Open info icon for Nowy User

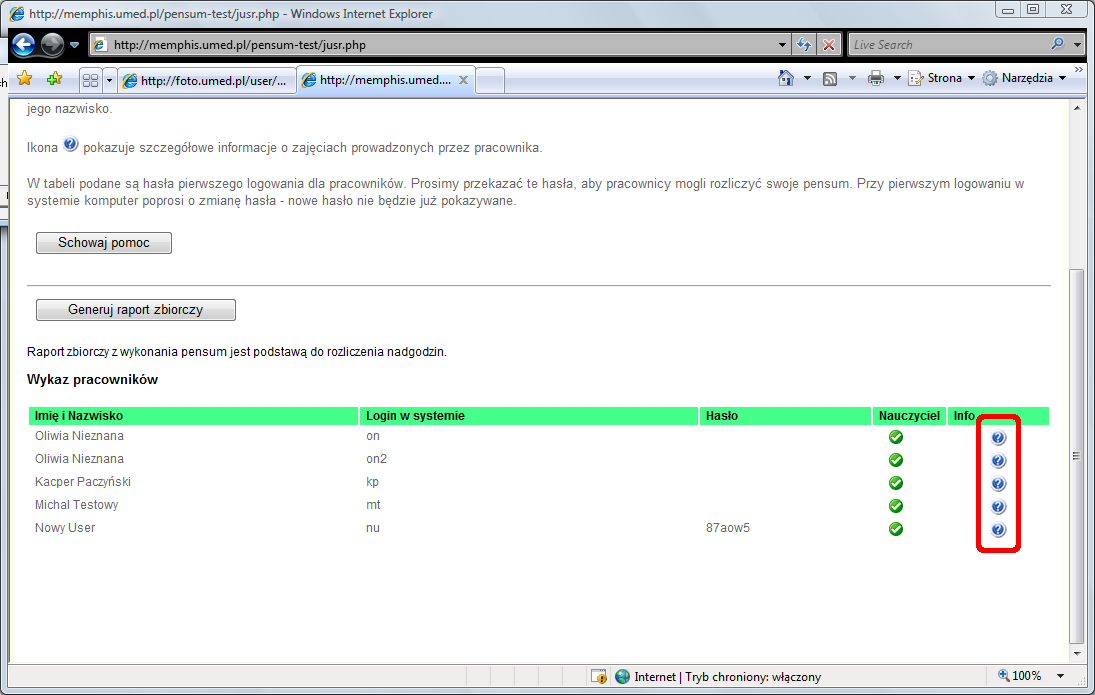[x=999, y=530]
